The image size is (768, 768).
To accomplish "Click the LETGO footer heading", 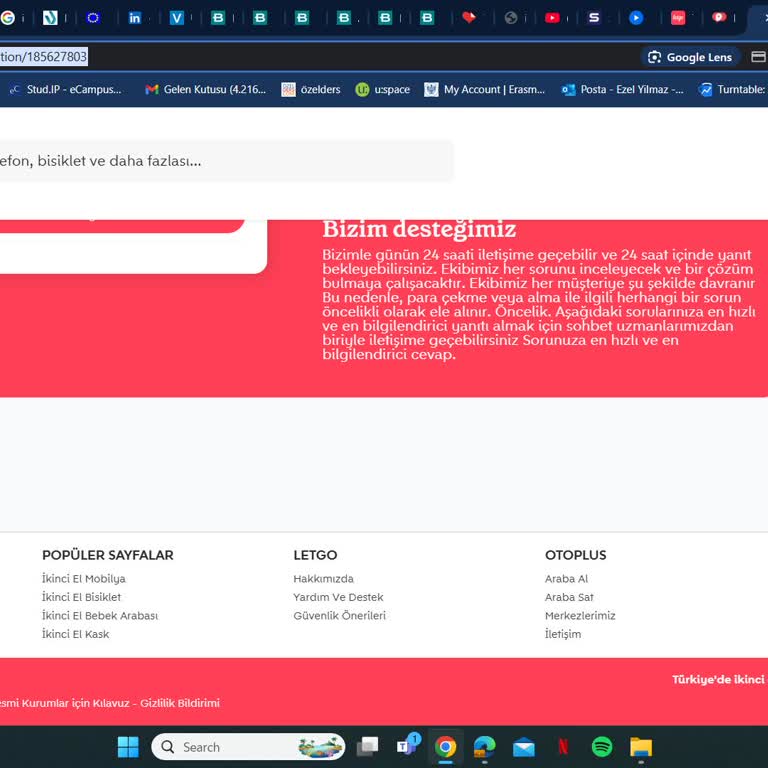I will tap(315, 555).
